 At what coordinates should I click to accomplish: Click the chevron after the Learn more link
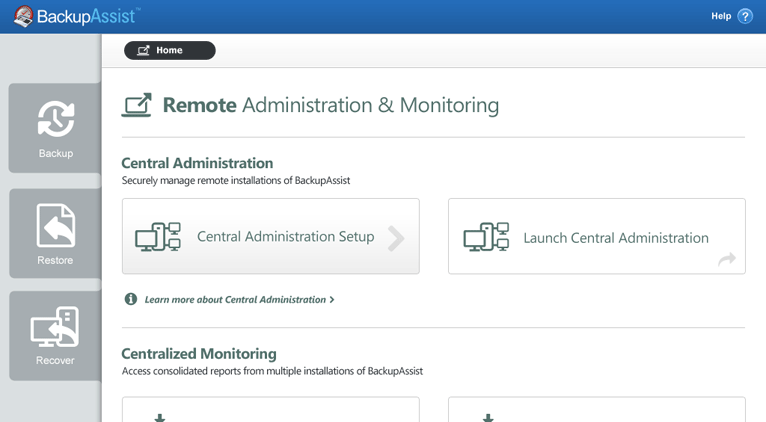332,300
